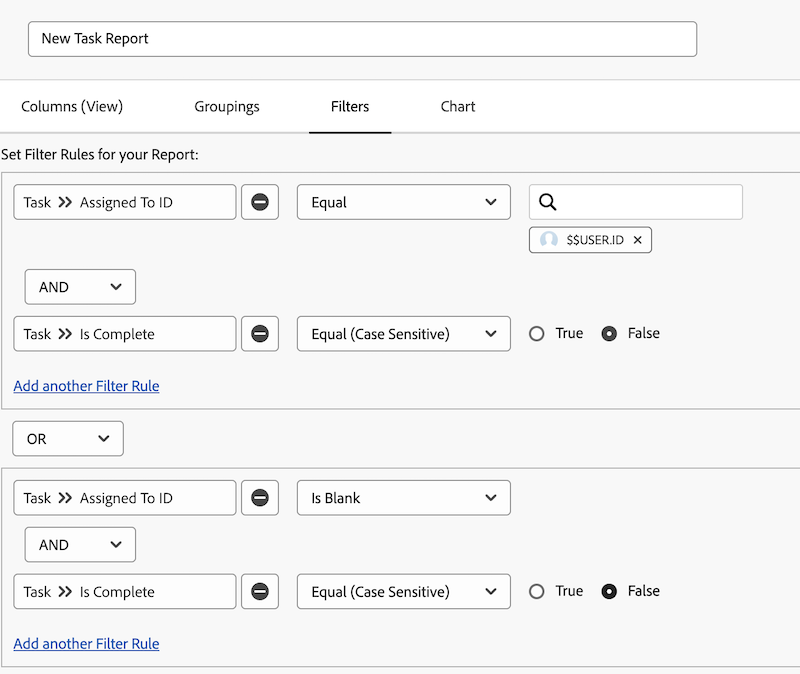
Task: Click the New Task Report name field
Action: 361,38
